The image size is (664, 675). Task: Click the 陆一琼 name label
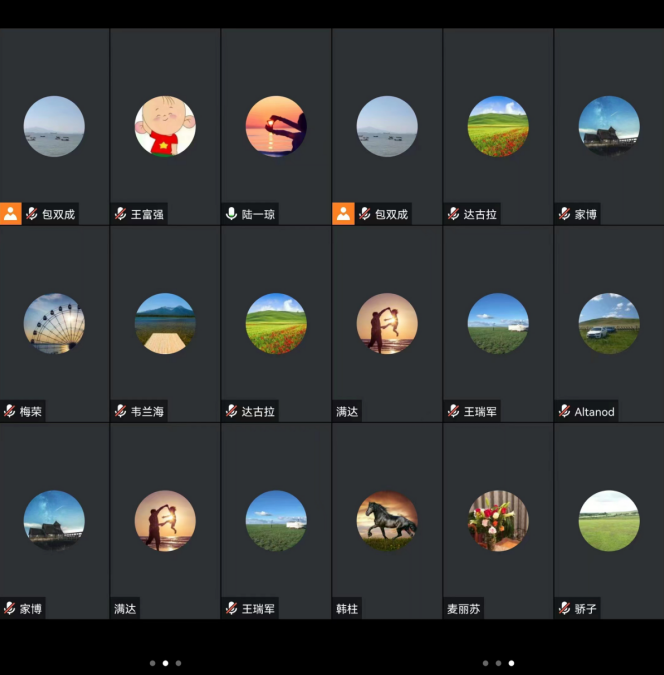click(x=258, y=214)
